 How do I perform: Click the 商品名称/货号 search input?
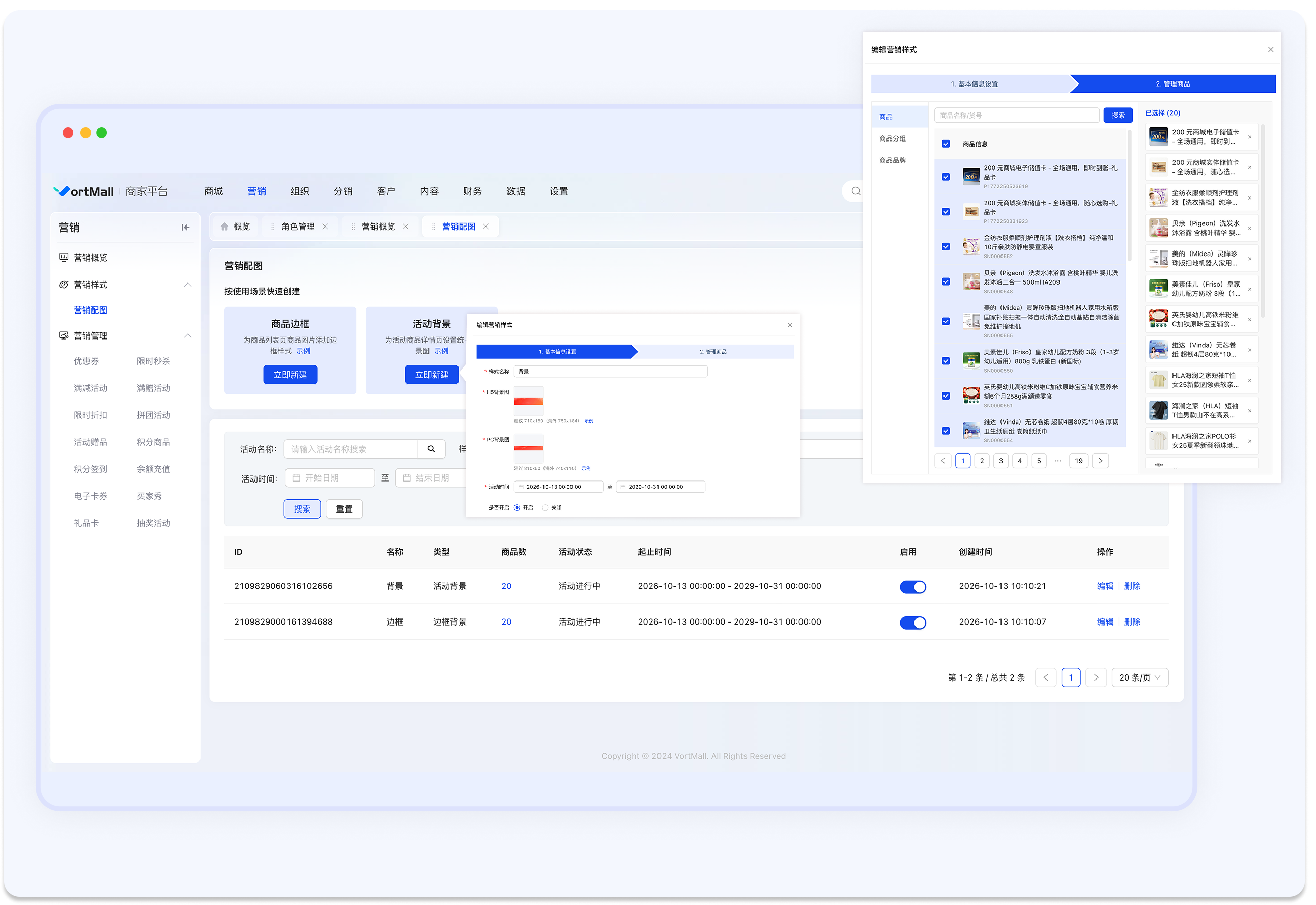click(x=1017, y=116)
